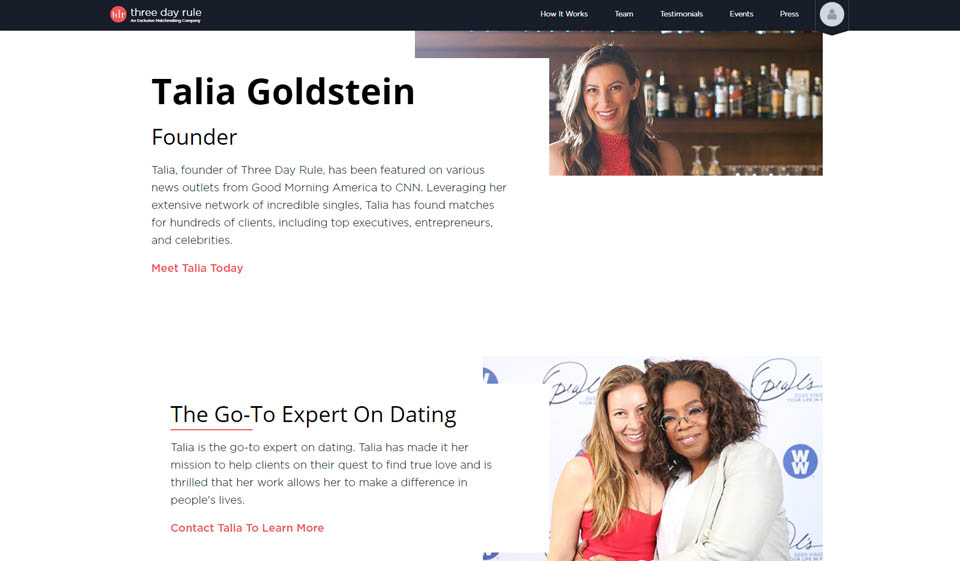Click the blue WW circle logo in photo

[800, 461]
